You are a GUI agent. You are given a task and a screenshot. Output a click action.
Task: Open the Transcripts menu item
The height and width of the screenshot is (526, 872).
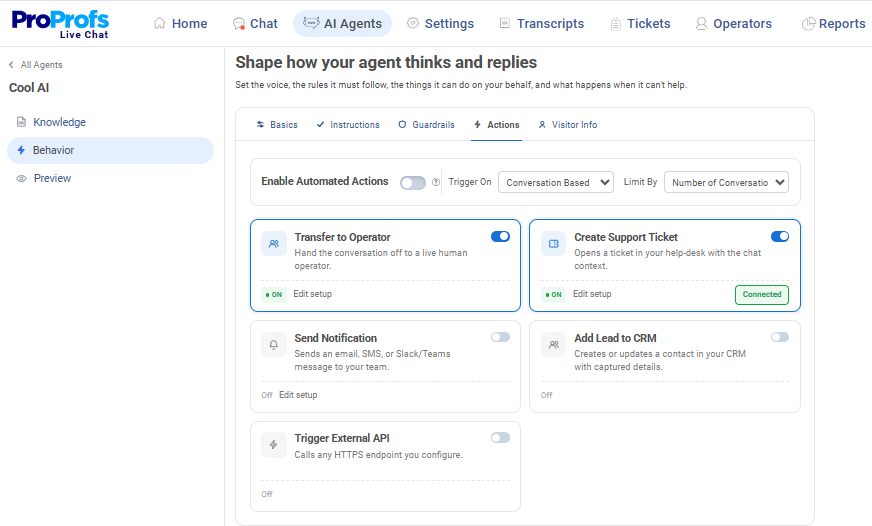point(542,23)
